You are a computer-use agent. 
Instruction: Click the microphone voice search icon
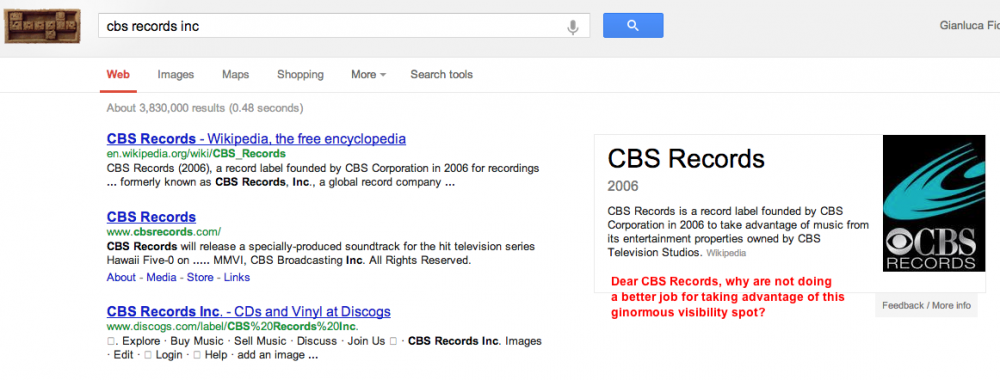[573, 27]
